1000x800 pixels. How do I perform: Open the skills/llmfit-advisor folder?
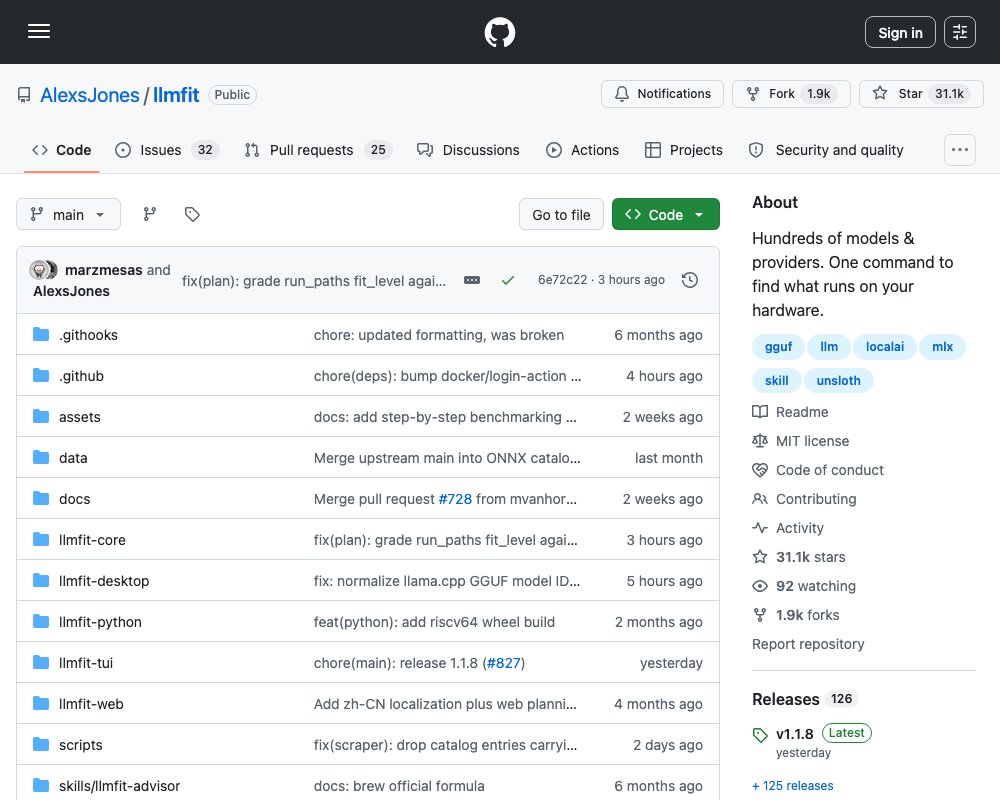pyautogui.click(x=119, y=786)
